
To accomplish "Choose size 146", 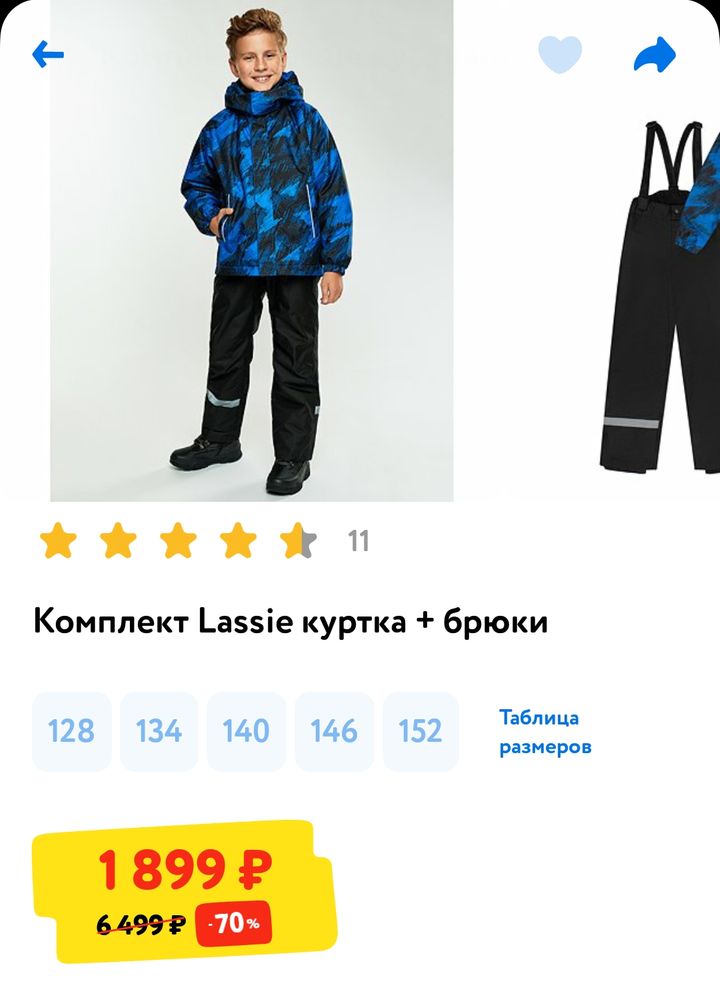I will (334, 731).
